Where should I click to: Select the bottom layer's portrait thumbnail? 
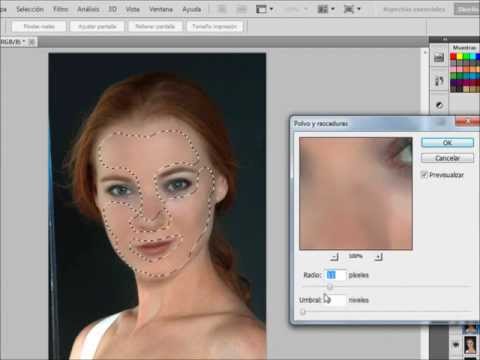pyautogui.click(x=470, y=345)
